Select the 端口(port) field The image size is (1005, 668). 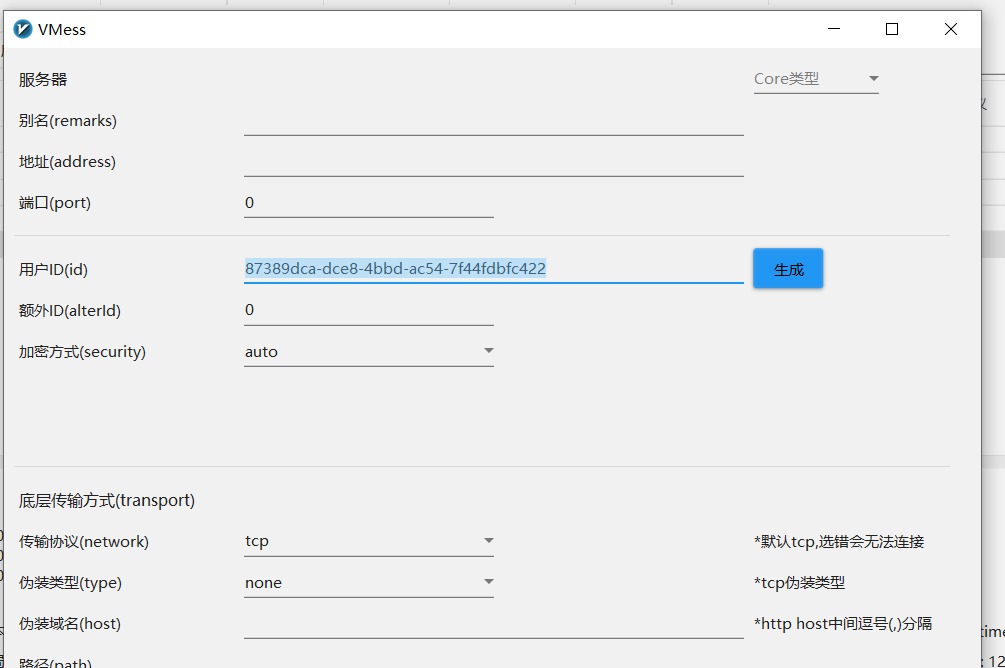[368, 203]
